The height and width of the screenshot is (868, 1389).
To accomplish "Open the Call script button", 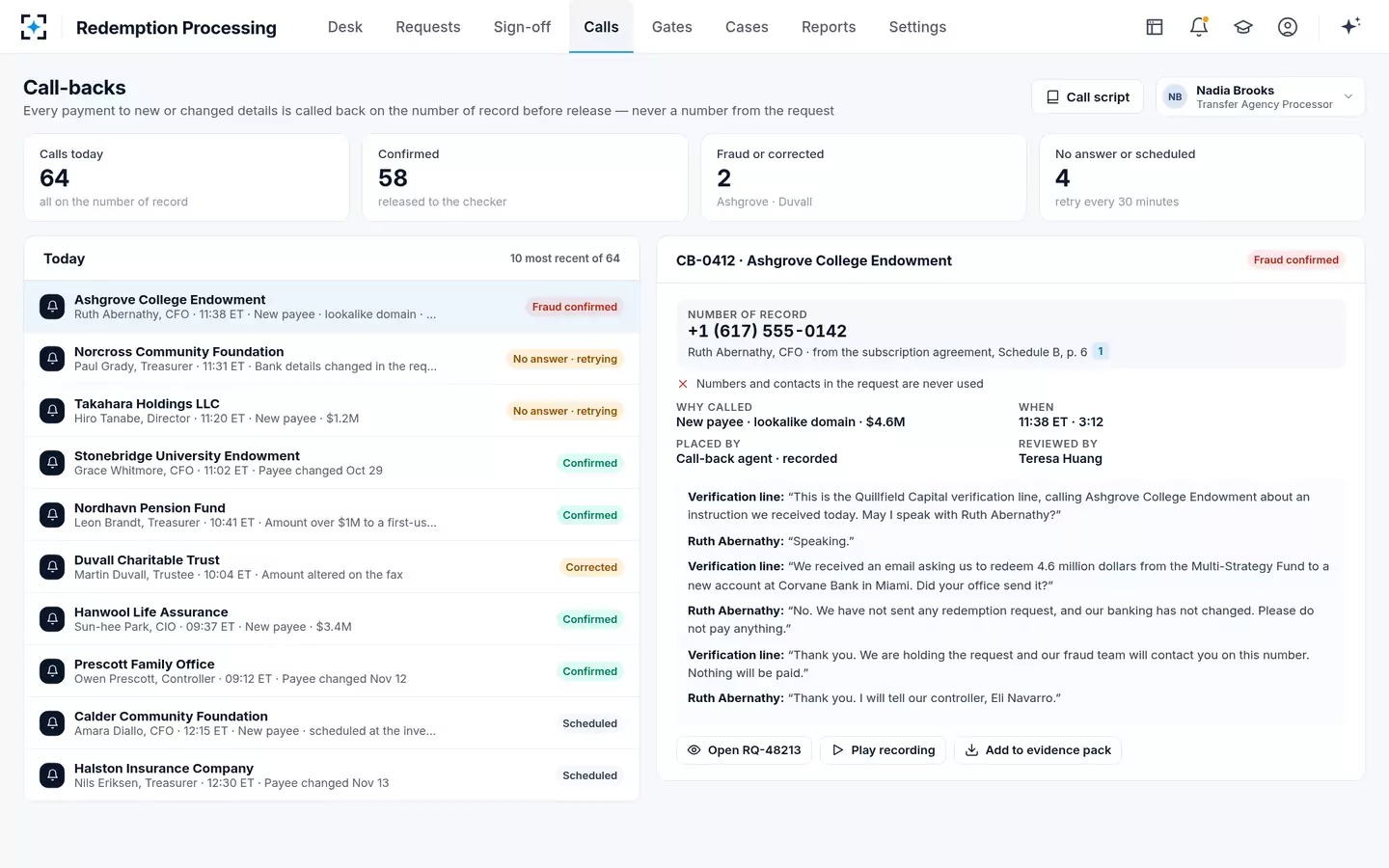I will click(1087, 96).
